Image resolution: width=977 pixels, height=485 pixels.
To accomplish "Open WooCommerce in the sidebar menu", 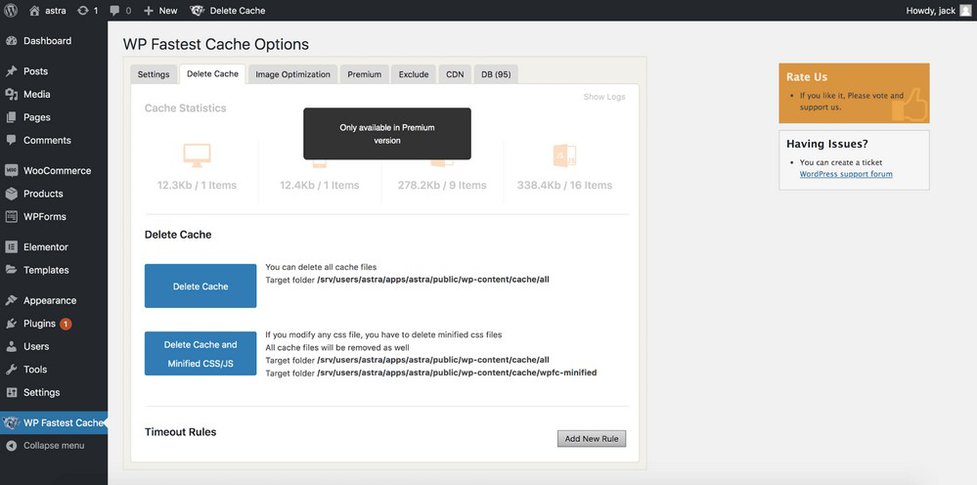I will click(57, 171).
